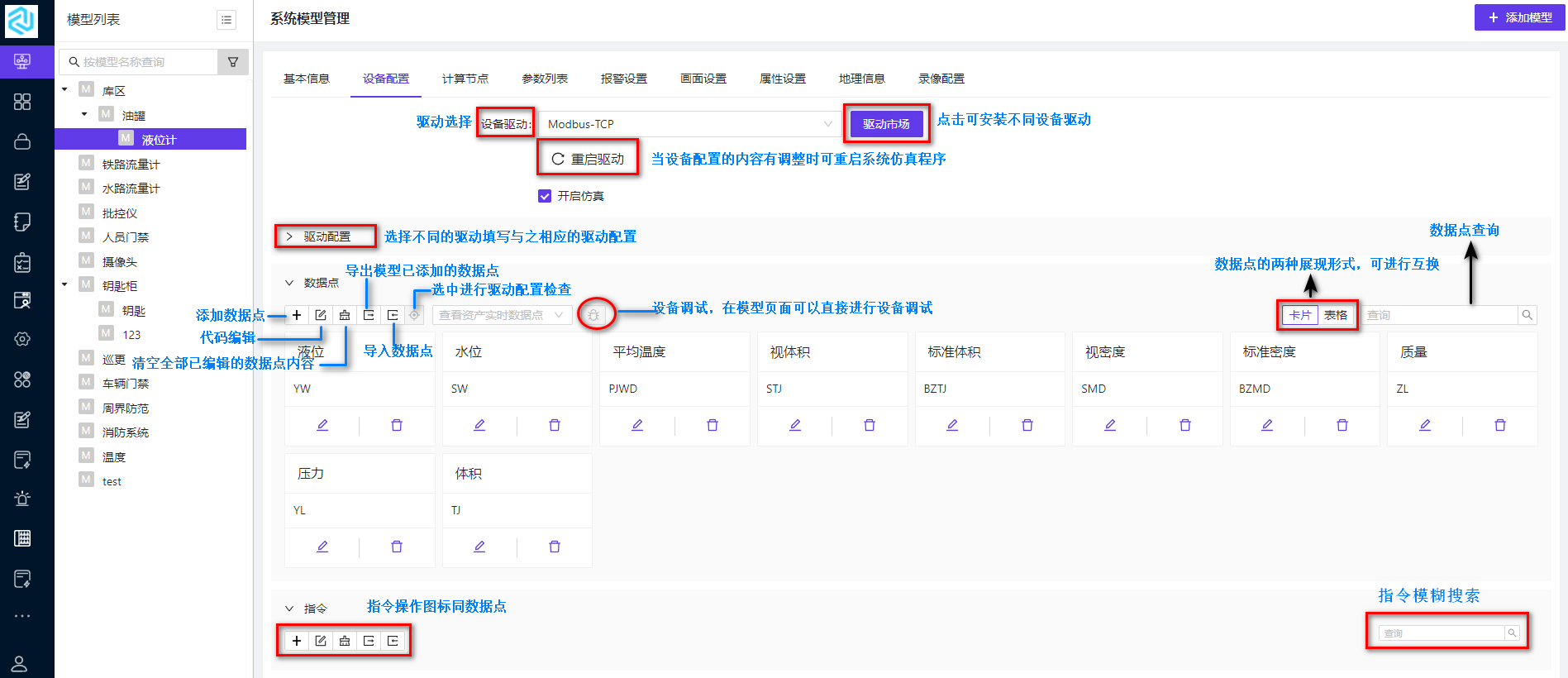Click the model list menu icon
The height and width of the screenshot is (678, 1568).
(x=226, y=19)
